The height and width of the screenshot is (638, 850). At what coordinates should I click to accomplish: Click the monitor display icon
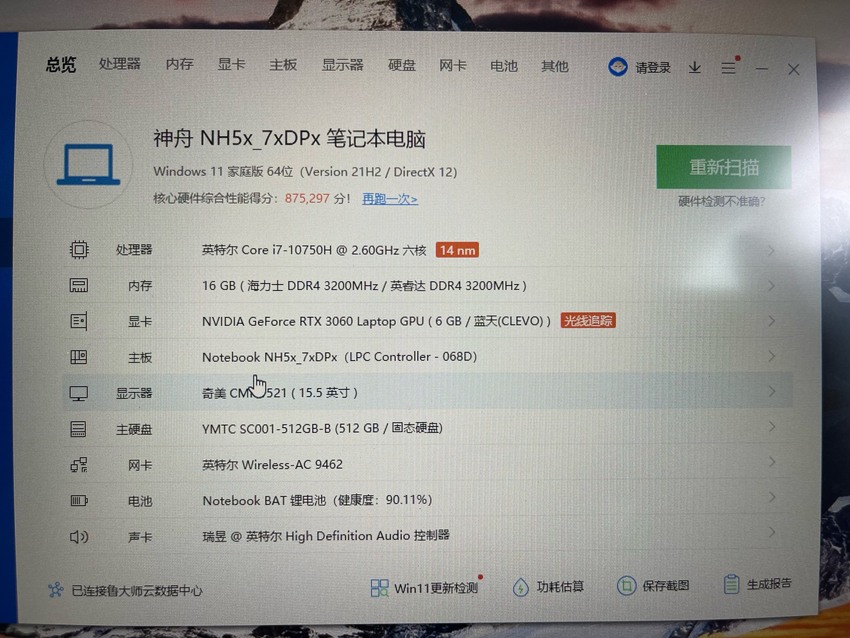click(79, 393)
